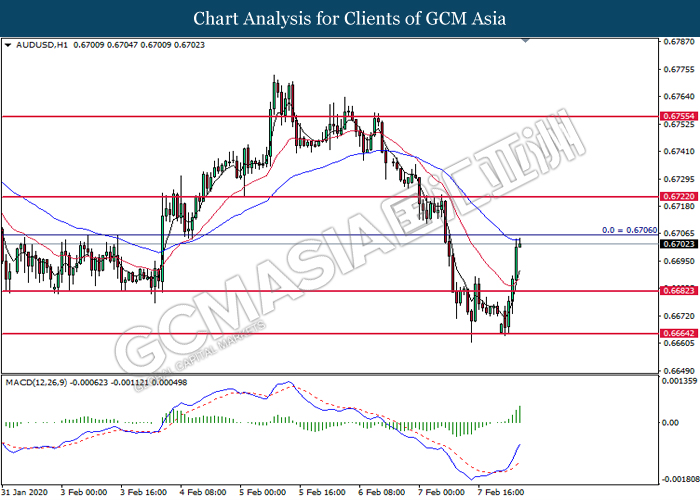This screenshot has width=700, height=500.
Task: Click the chart shift marker triangle at top
Action: click(x=525, y=41)
